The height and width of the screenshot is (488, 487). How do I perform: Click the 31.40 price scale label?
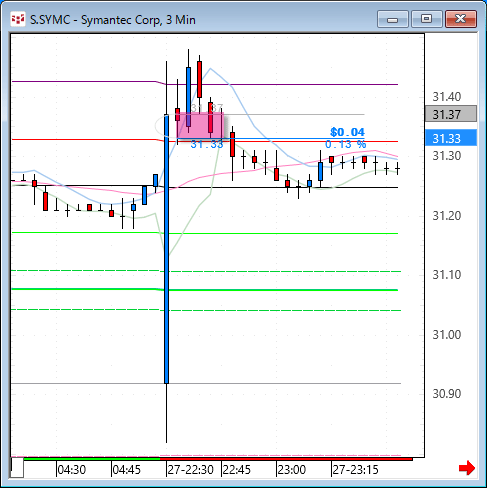[447, 97]
